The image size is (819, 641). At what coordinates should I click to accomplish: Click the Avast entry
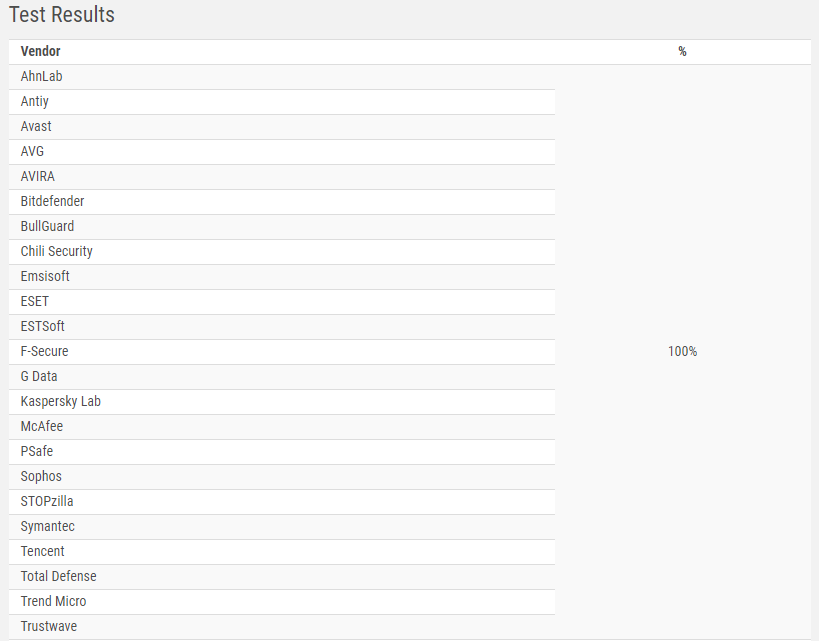coord(36,126)
